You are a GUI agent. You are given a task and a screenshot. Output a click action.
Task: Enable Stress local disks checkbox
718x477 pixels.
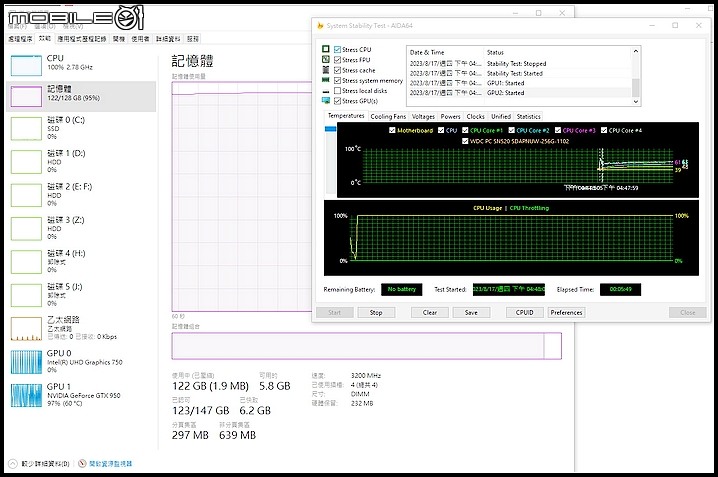point(337,91)
